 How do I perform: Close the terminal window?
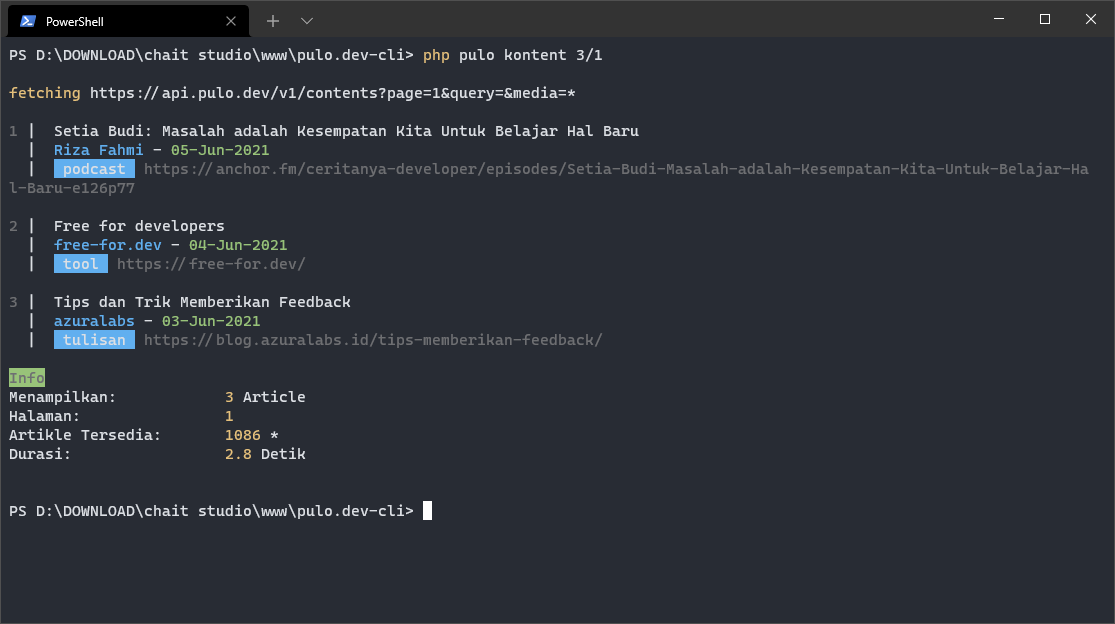coord(1091,19)
